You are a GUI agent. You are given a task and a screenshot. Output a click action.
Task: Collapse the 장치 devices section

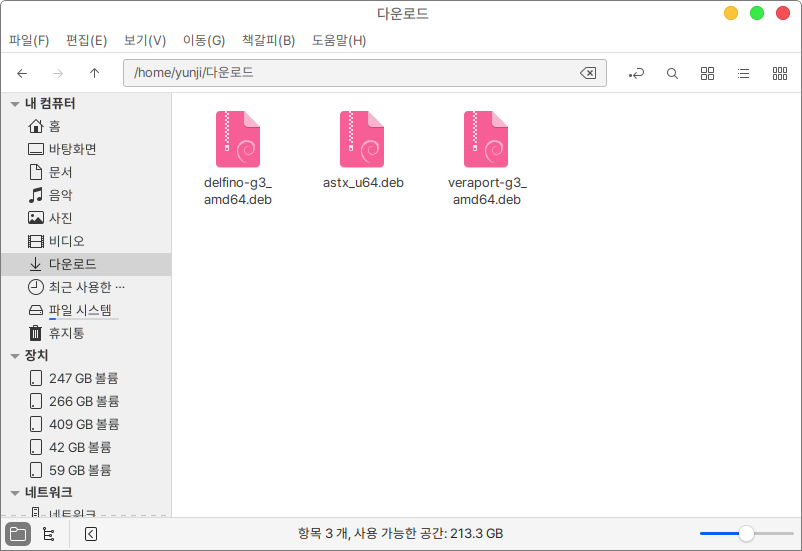(14, 356)
